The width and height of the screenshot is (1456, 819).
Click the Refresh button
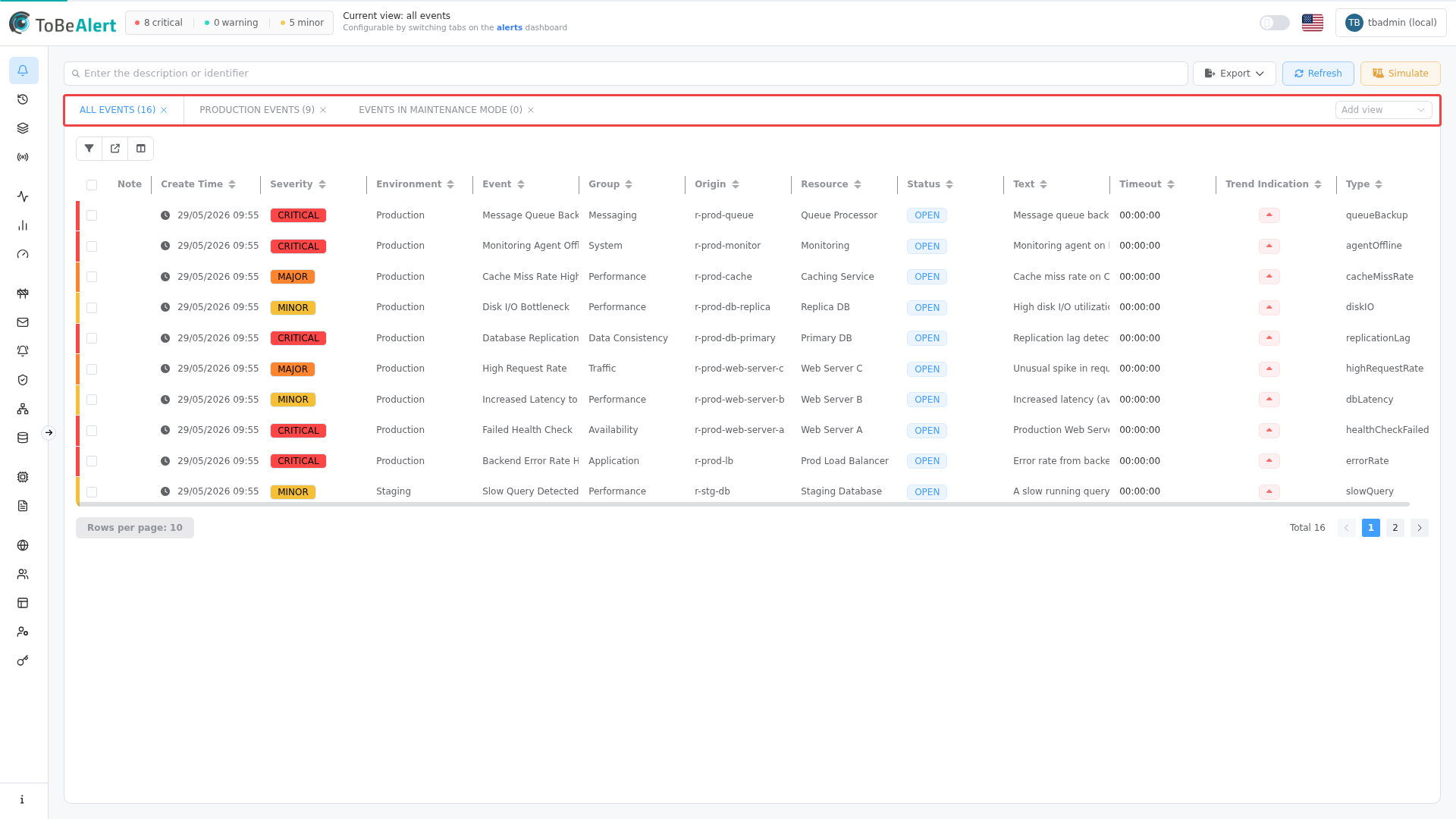pyautogui.click(x=1318, y=74)
